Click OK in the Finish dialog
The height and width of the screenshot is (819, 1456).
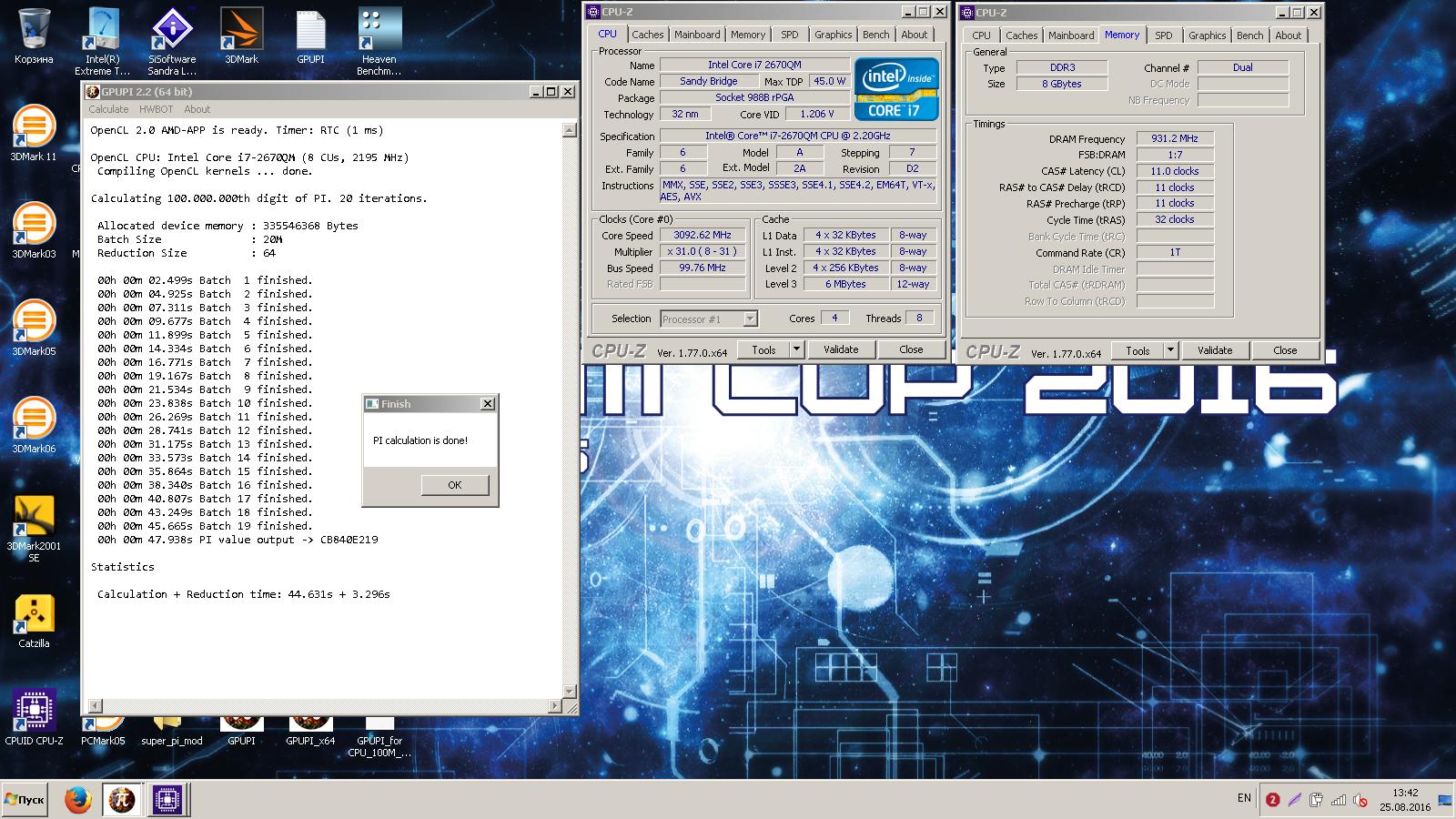click(x=455, y=485)
